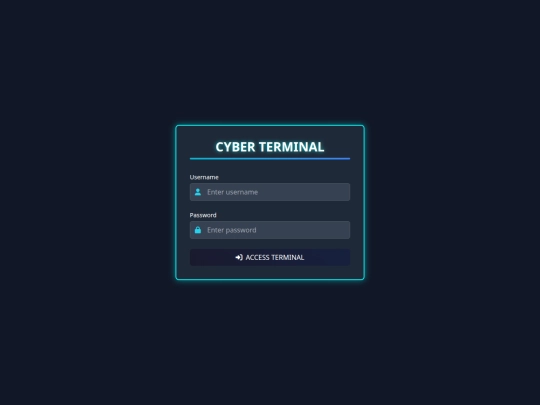Click the user silhouette icon in Username field
This screenshot has height=405, width=540.
pos(198,192)
